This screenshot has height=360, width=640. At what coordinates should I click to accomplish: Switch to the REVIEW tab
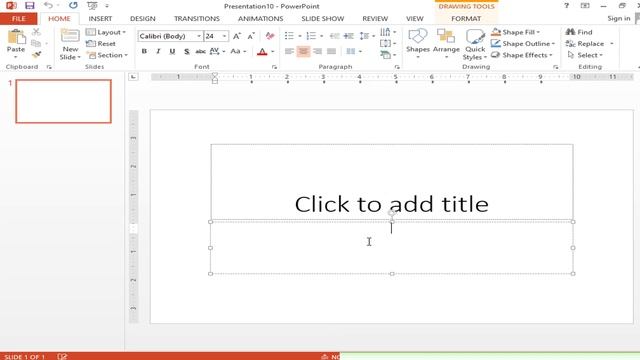tap(375, 19)
